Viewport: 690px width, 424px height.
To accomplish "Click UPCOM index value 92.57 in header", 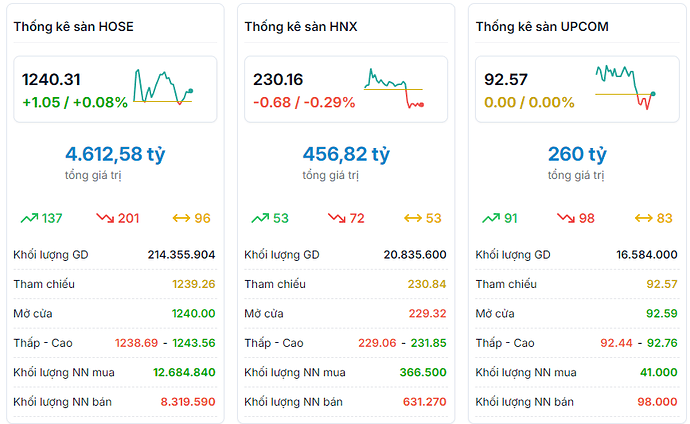I will (506, 80).
